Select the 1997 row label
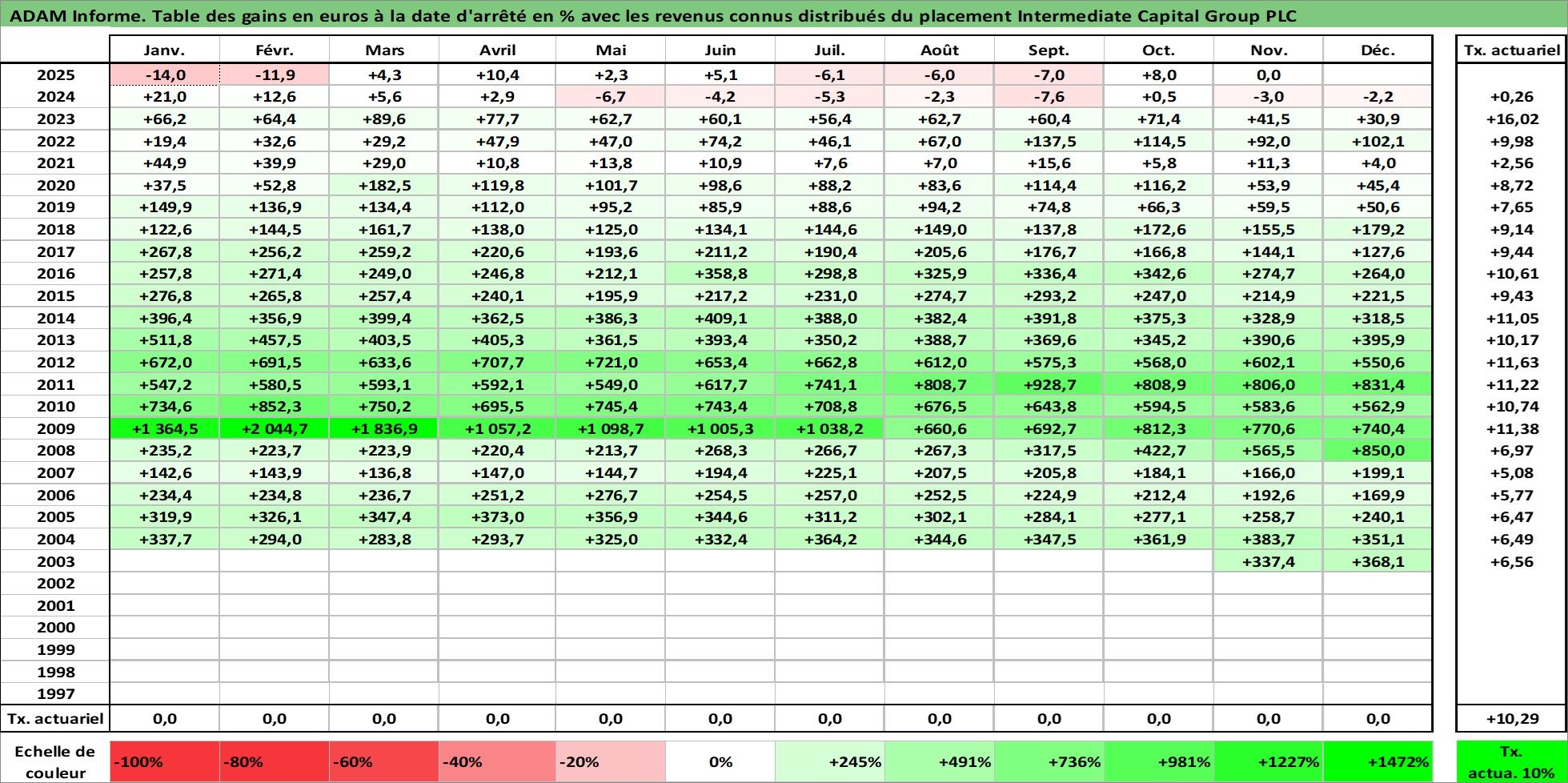The width and height of the screenshot is (1568, 783). pos(55,694)
